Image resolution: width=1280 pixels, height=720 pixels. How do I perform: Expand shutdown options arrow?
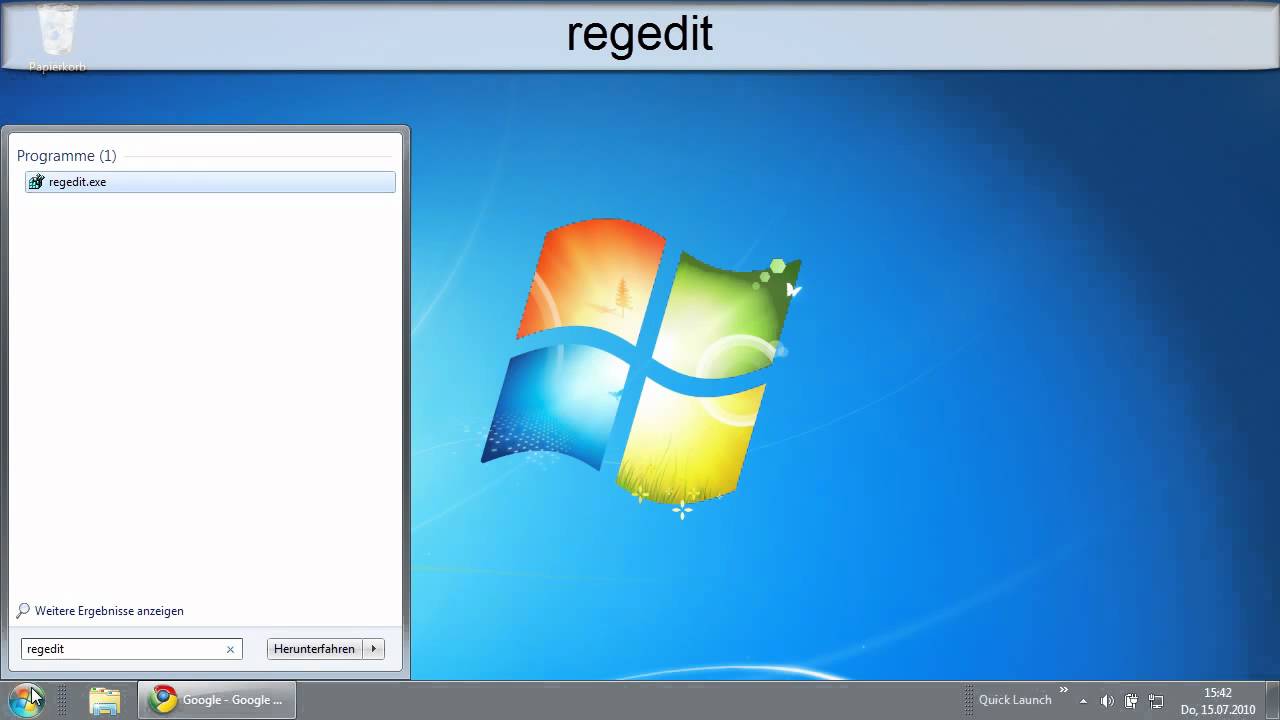click(x=373, y=649)
